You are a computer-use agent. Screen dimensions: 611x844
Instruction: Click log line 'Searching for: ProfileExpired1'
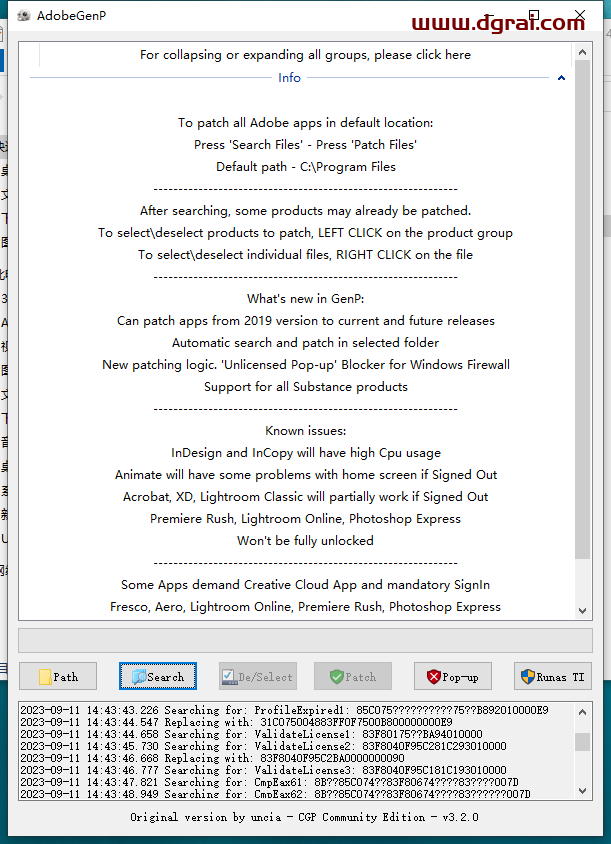coord(284,710)
